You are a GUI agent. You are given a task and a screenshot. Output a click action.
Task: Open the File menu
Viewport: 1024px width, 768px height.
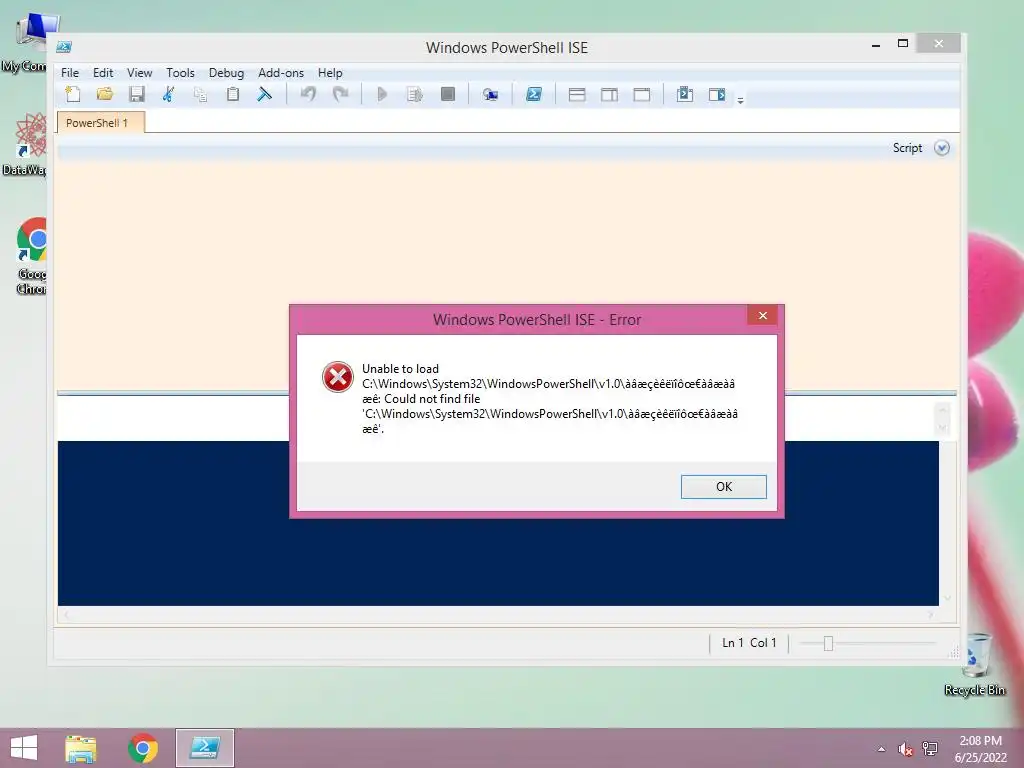[x=70, y=72]
